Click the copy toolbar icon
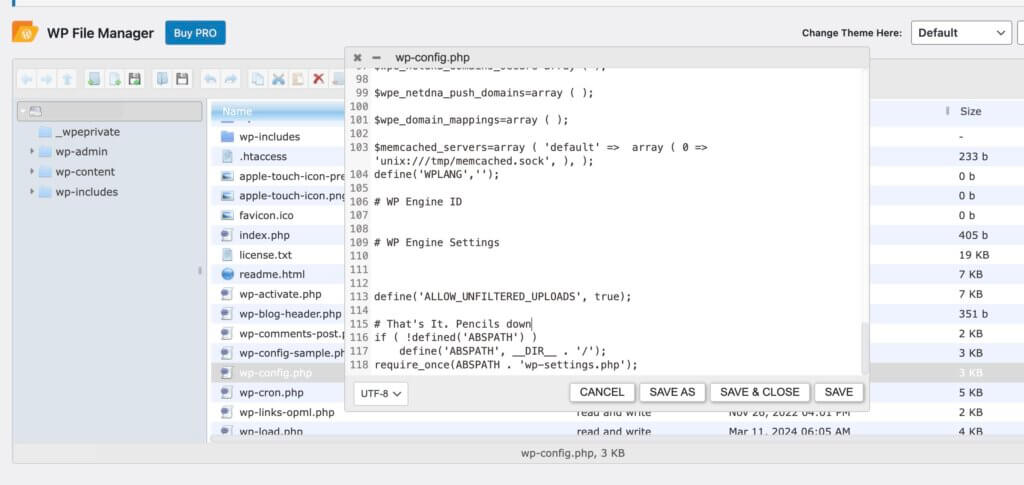 [x=259, y=80]
